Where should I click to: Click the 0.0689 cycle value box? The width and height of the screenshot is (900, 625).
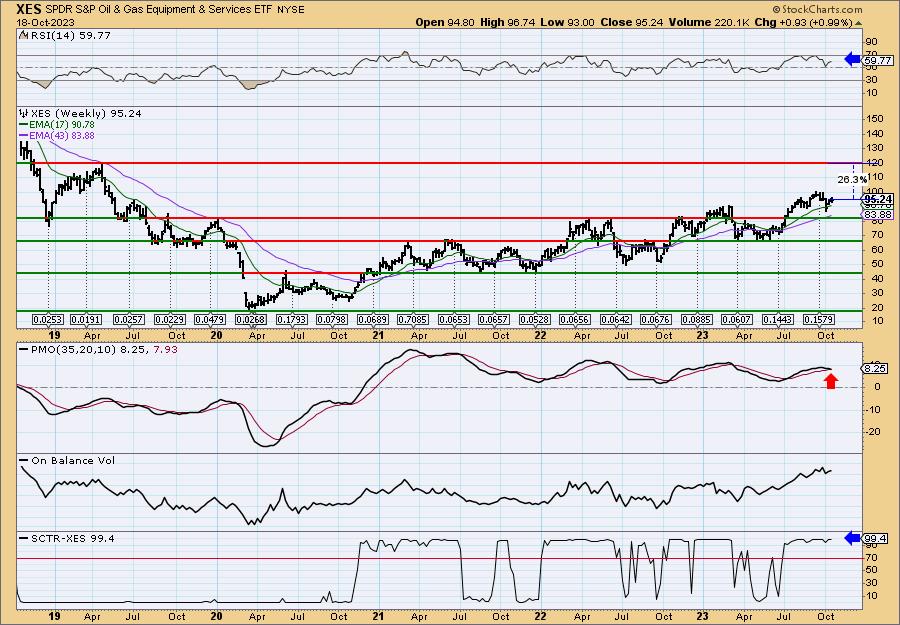click(372, 319)
